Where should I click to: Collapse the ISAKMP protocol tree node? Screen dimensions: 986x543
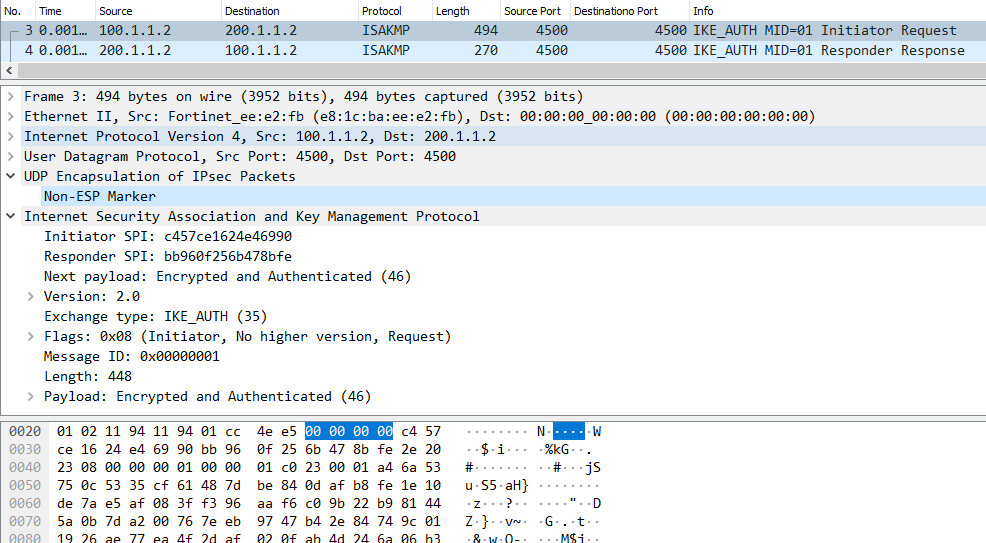click(x=10, y=217)
